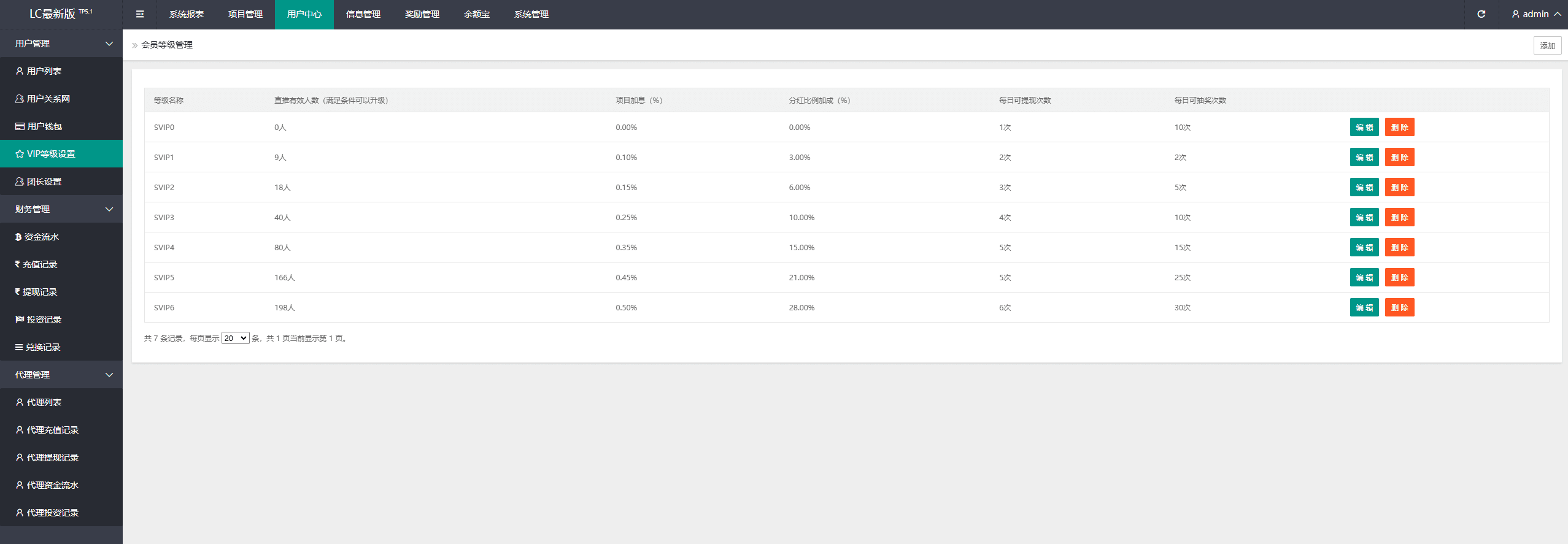Delete the SVIP4 level
The width and height of the screenshot is (1568, 544).
coord(1399,247)
